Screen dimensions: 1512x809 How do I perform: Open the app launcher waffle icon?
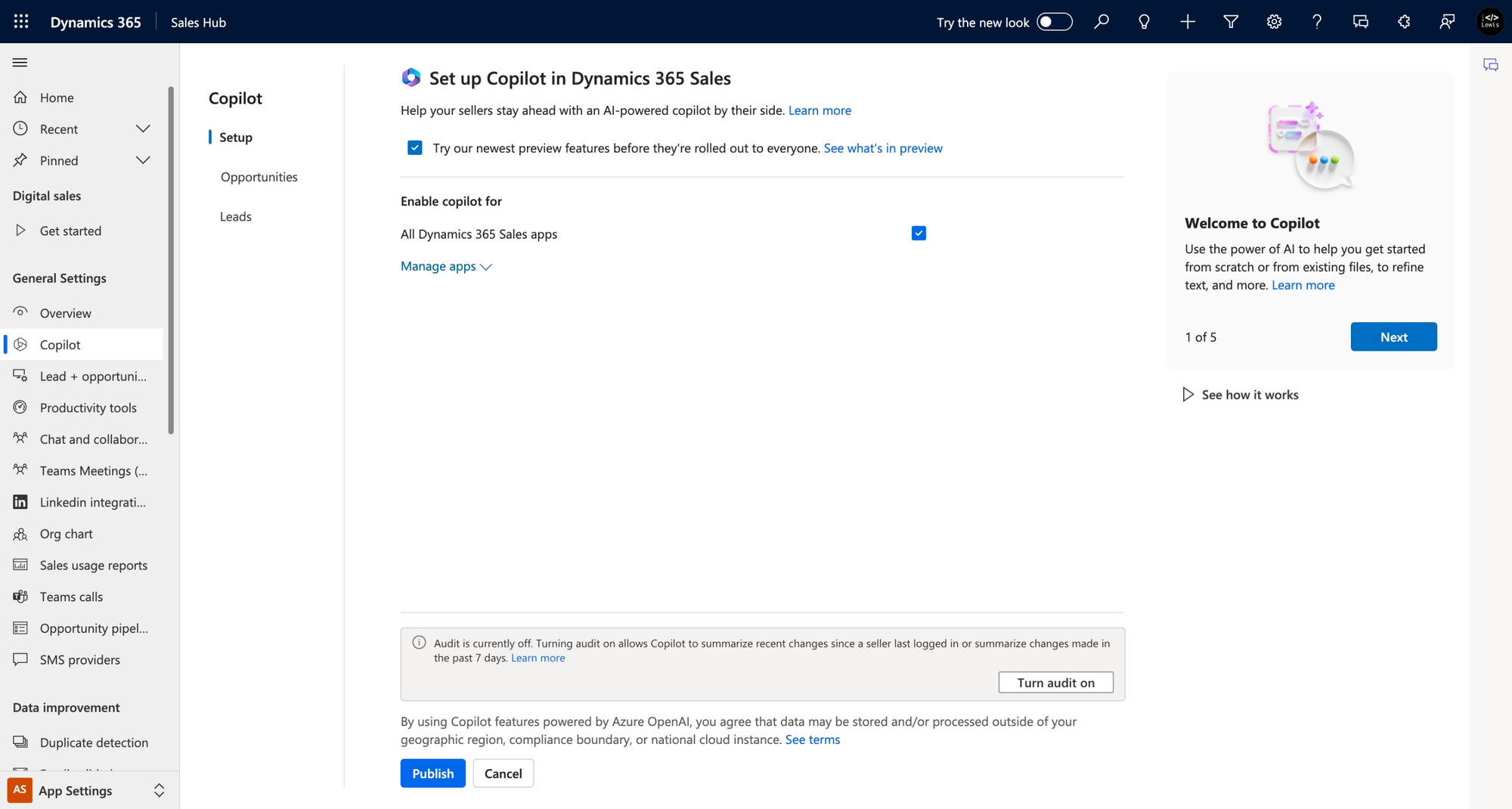click(21, 22)
